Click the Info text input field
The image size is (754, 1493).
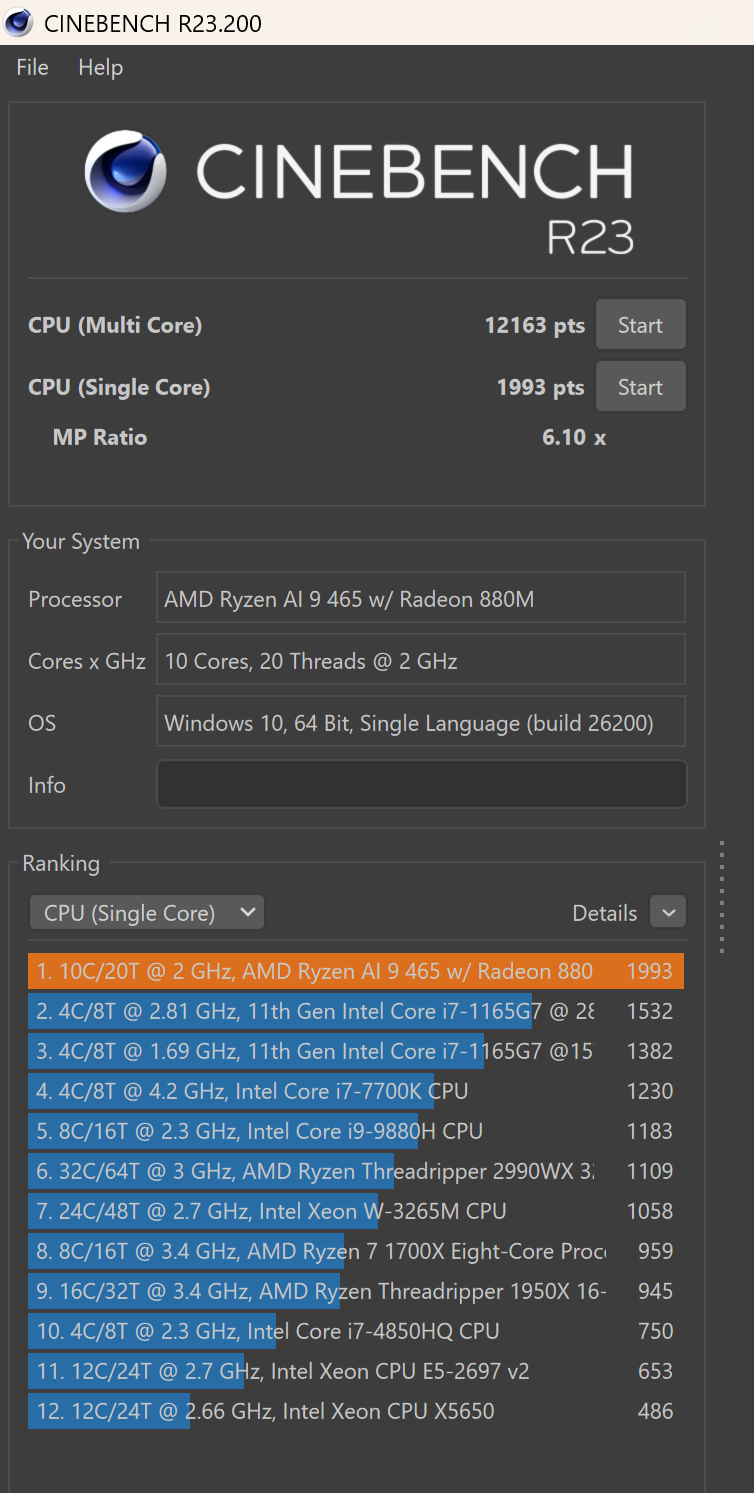click(421, 785)
